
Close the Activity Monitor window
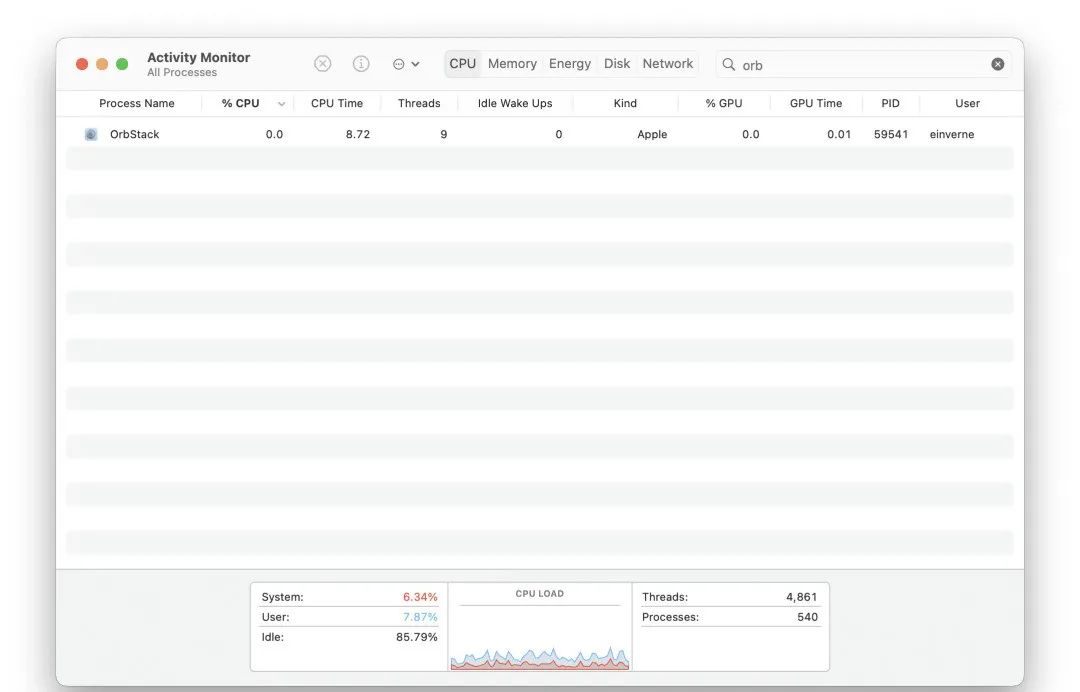click(82, 64)
